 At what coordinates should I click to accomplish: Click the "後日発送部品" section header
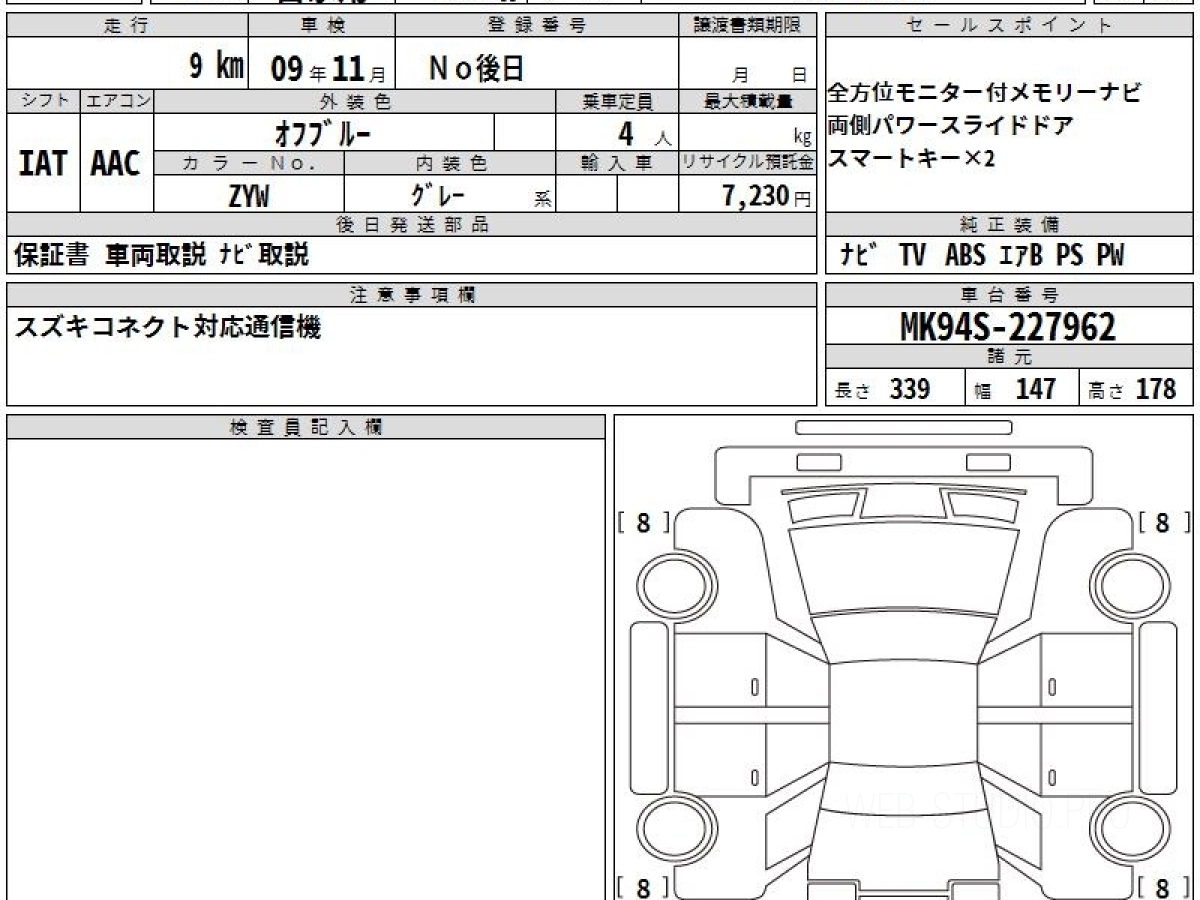point(412,224)
